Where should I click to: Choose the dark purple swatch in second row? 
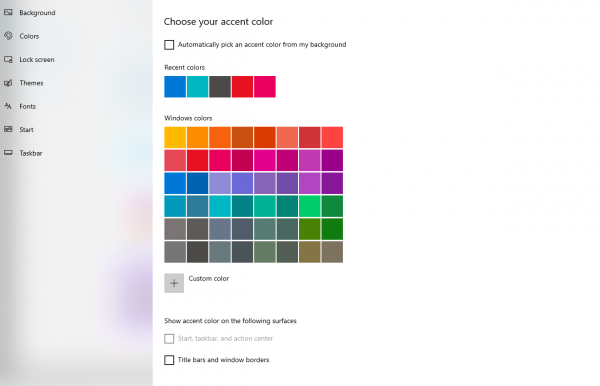coord(332,160)
